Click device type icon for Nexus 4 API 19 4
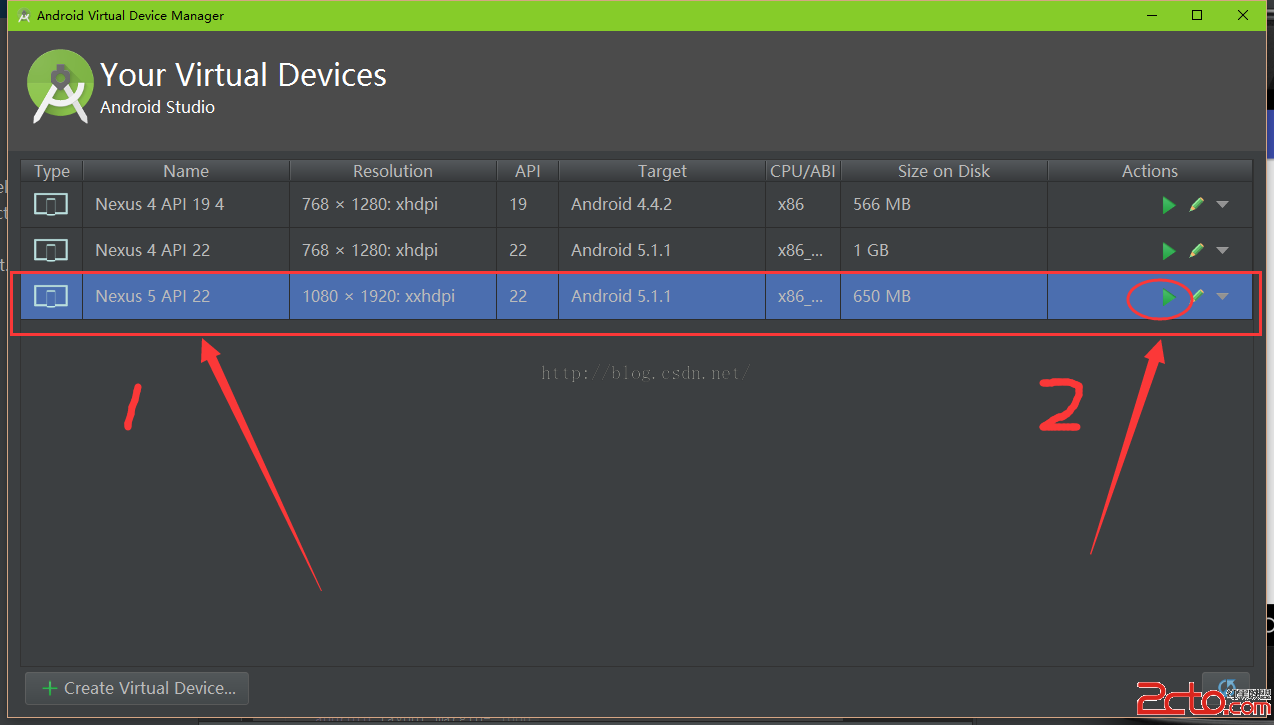The image size is (1274, 725). (51, 205)
